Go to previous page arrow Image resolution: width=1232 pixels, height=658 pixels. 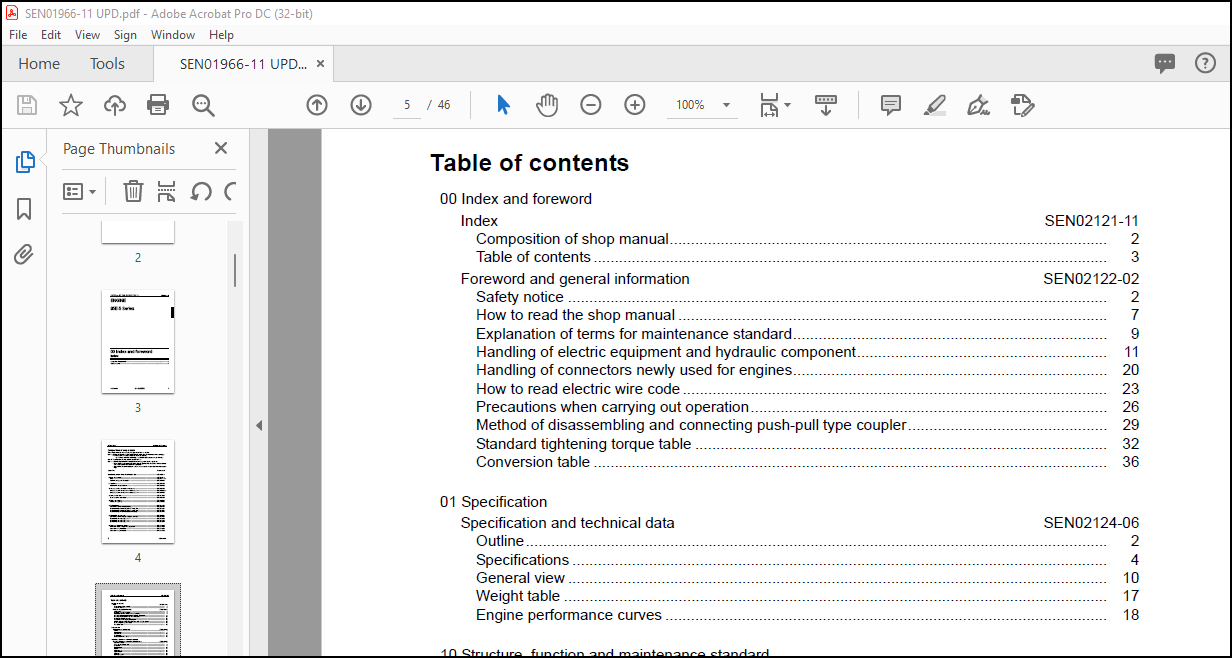point(317,105)
